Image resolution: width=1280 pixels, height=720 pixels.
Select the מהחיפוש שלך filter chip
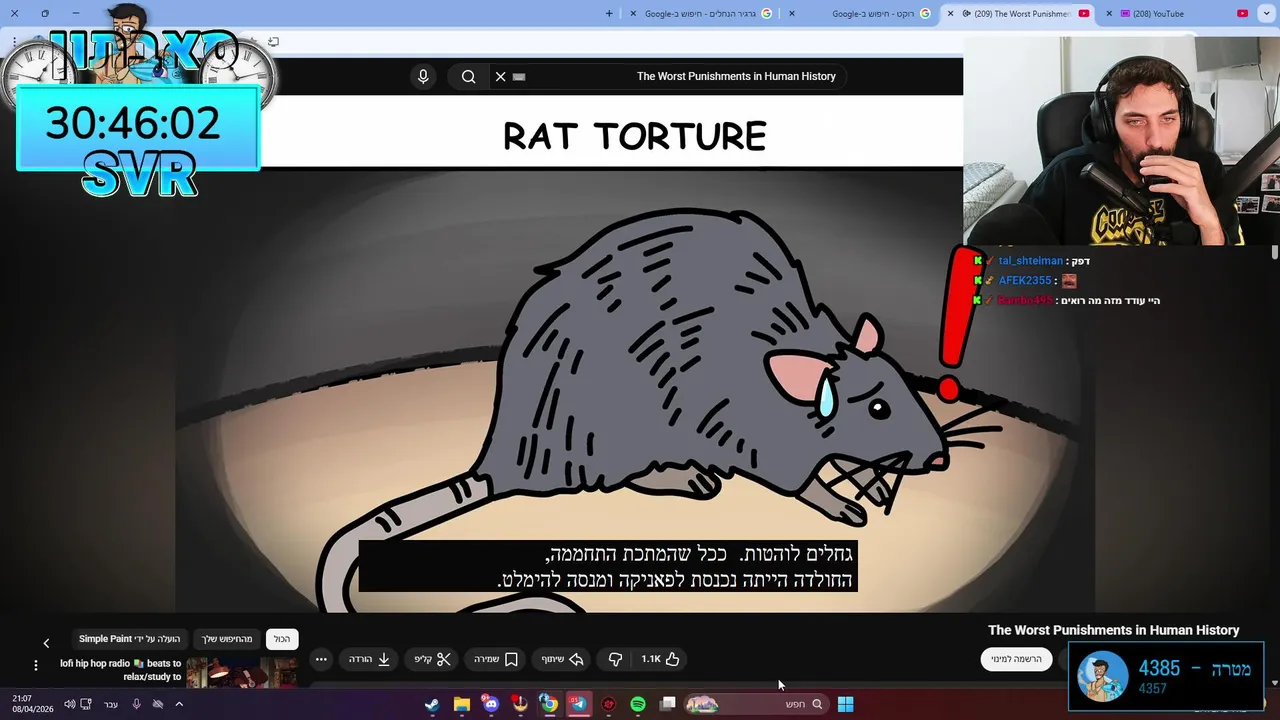227,639
